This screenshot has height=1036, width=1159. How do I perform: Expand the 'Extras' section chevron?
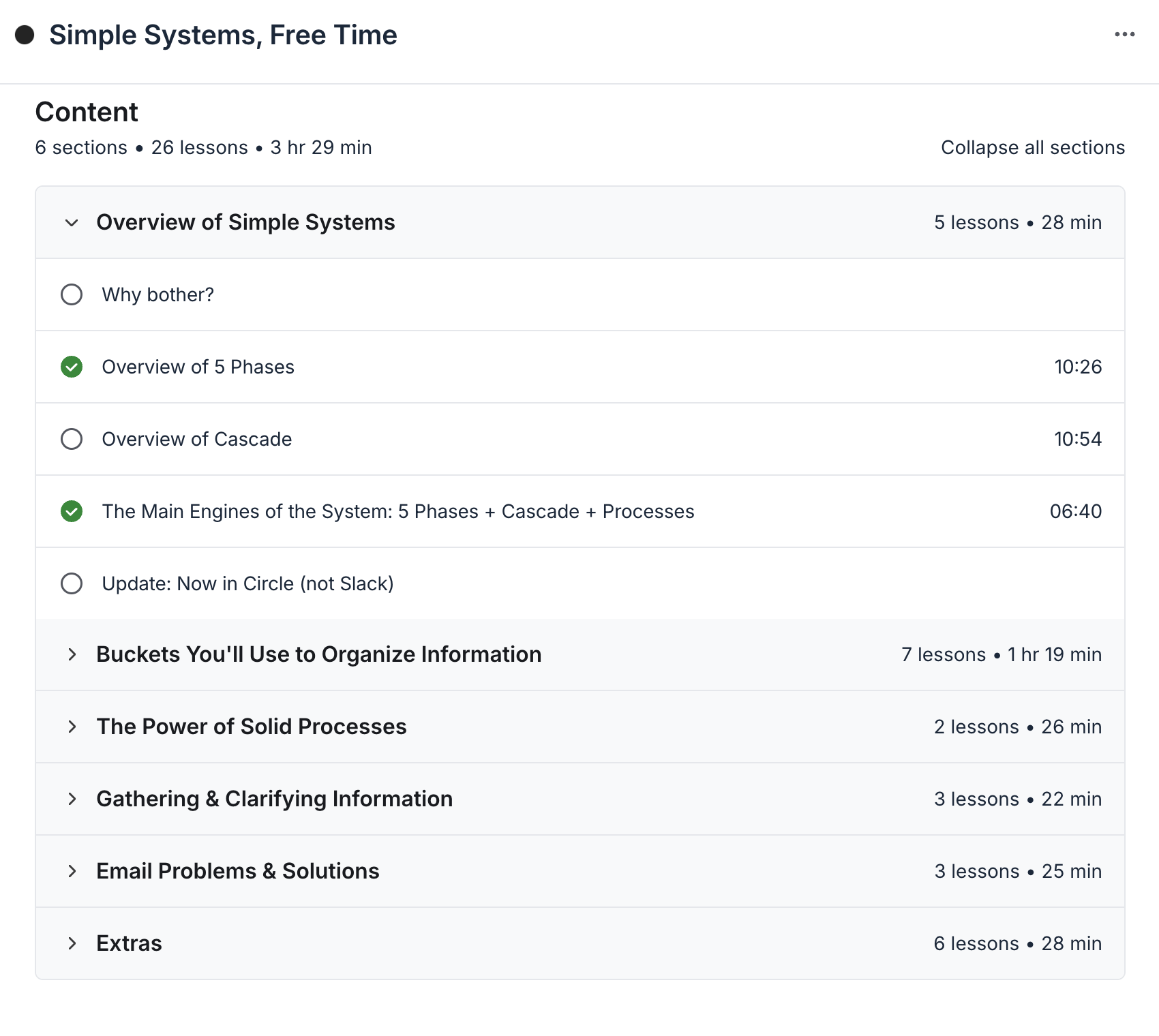click(72, 943)
